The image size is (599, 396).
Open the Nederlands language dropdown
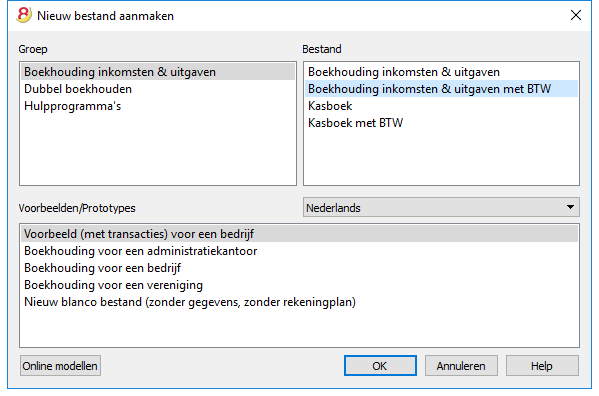click(441, 207)
